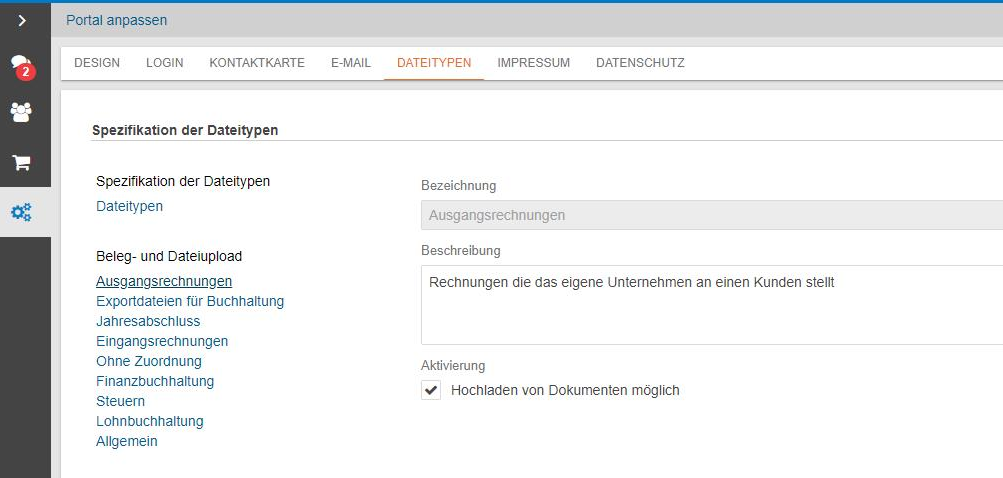The height and width of the screenshot is (478, 1003).
Task: Go to the IMPRESSUM tab
Action: pyautogui.click(x=533, y=63)
